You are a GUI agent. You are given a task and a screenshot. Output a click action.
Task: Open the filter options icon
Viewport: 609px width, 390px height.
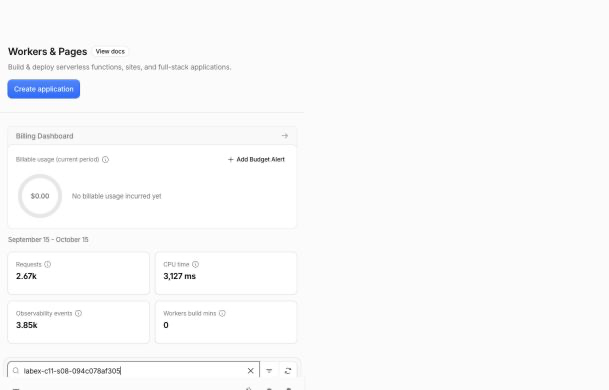pos(269,371)
